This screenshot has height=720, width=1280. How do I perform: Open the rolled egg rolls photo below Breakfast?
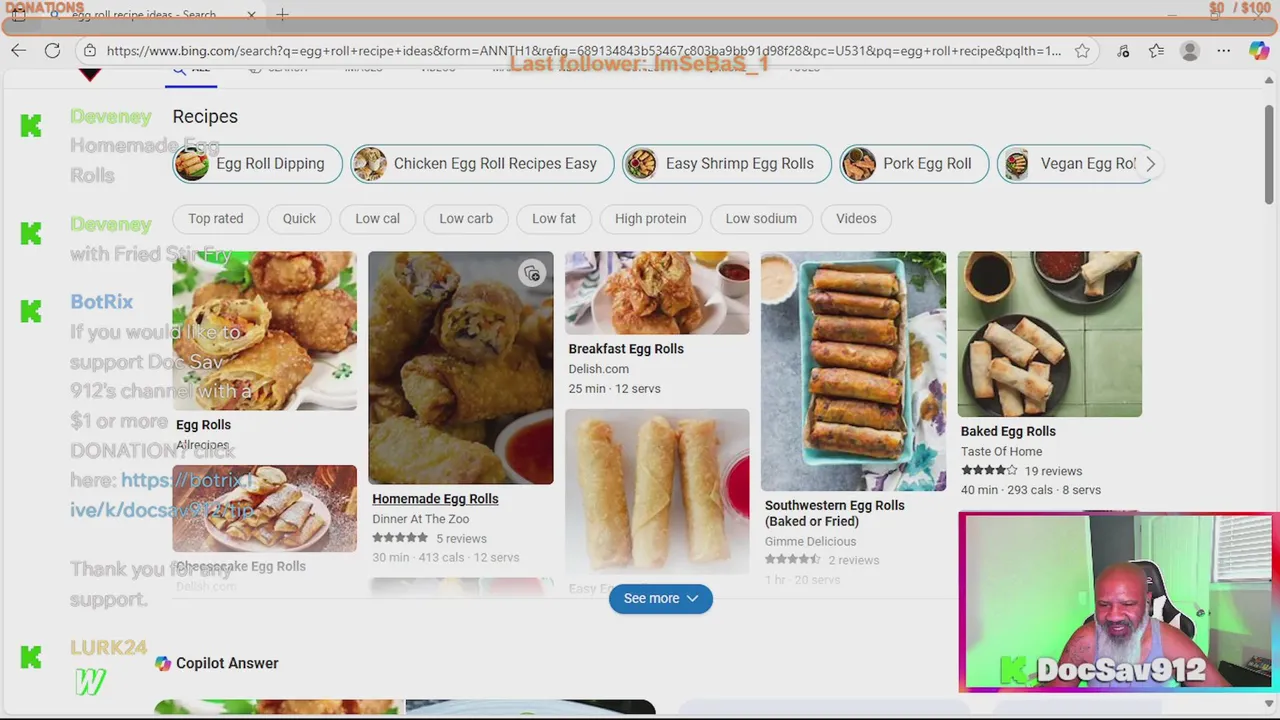click(x=657, y=491)
